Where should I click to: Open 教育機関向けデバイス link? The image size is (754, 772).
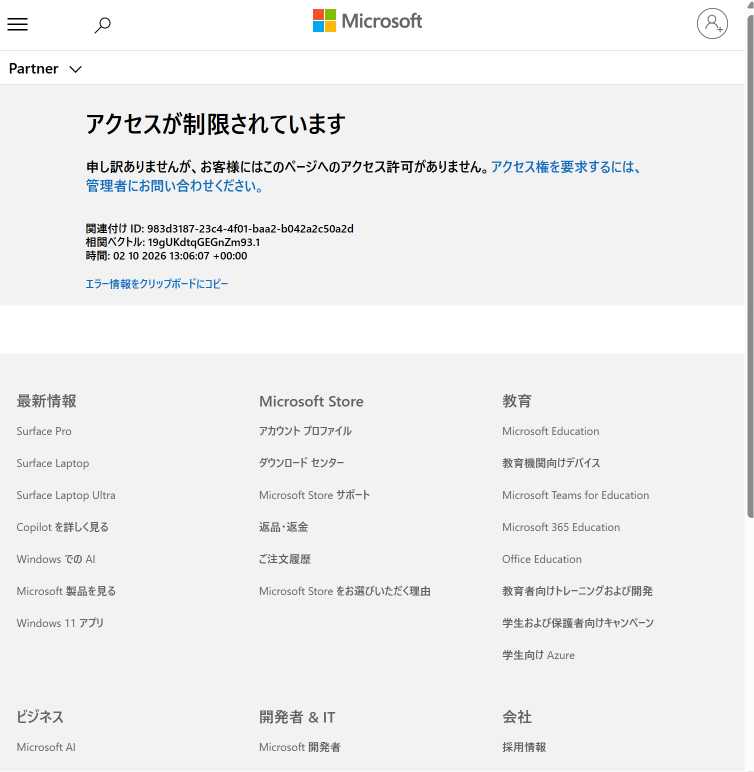[551, 463]
